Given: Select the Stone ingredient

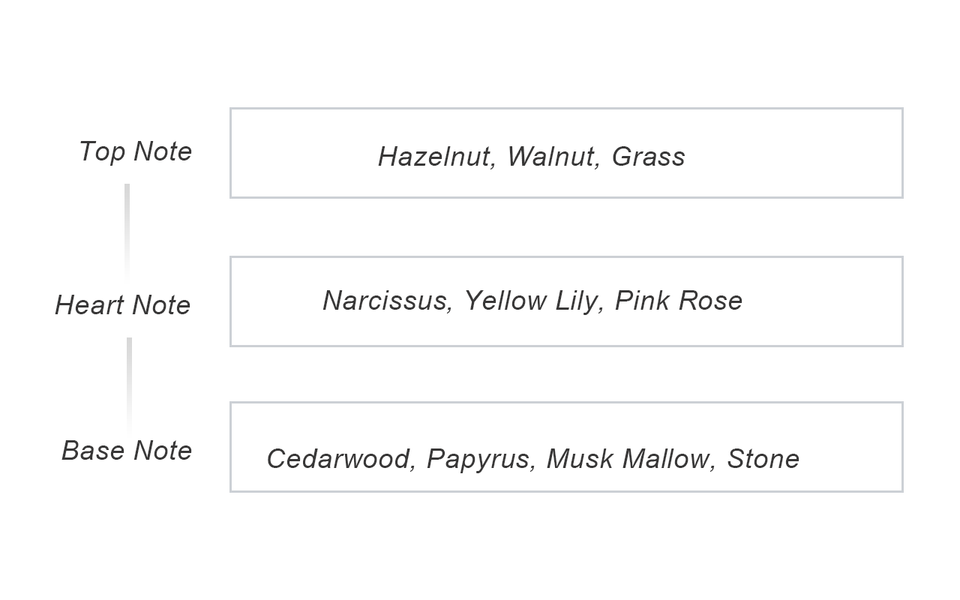Looking at the screenshot, I should click(x=763, y=459).
